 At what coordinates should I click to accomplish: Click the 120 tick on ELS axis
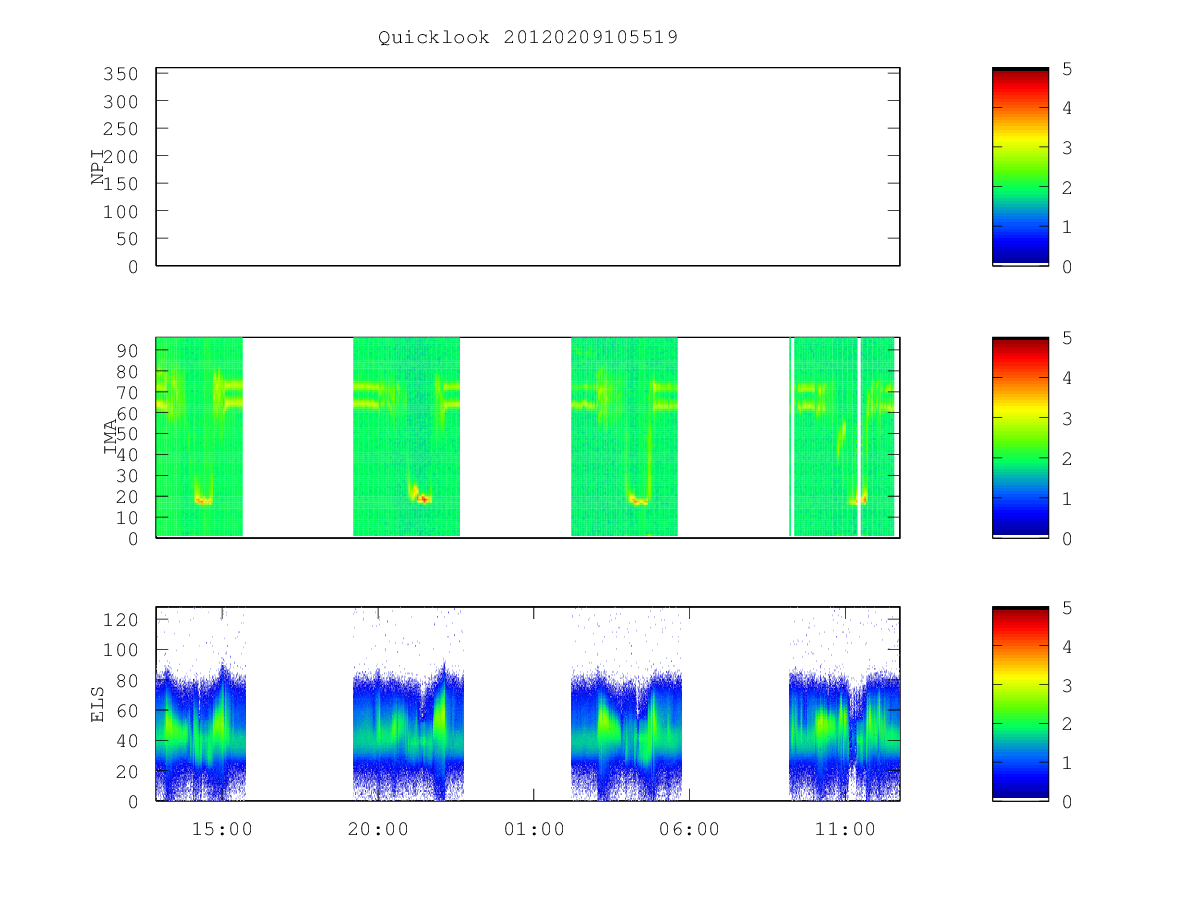pos(120,620)
